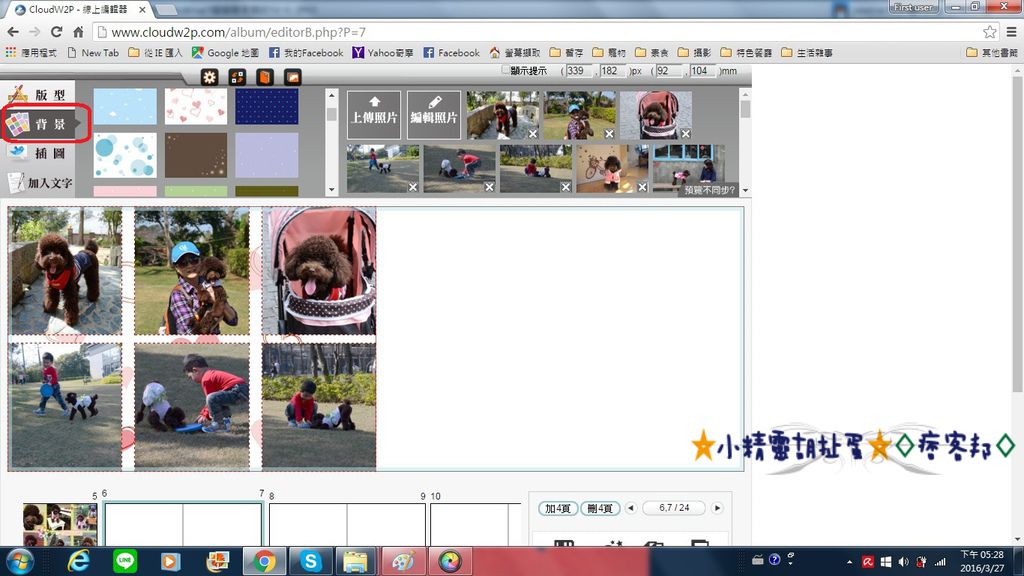
Task: Open the Yahoo奇摩 bookmark
Action: pyautogui.click(x=383, y=53)
